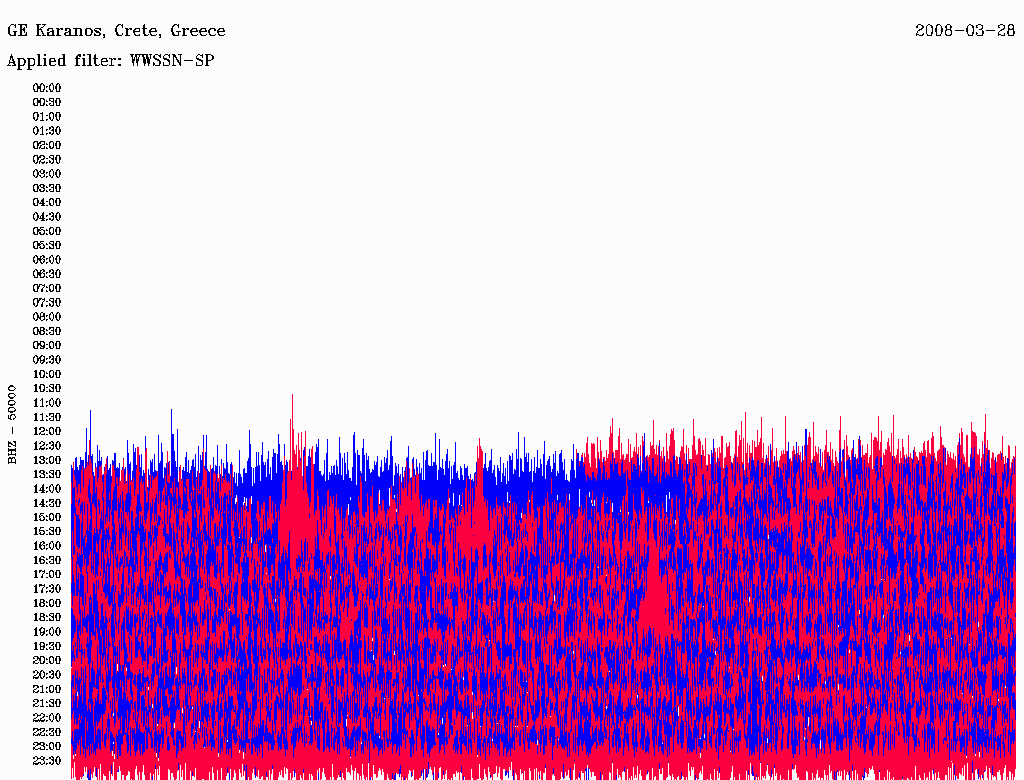Select the date 2008-03-28 in the header

(965, 31)
